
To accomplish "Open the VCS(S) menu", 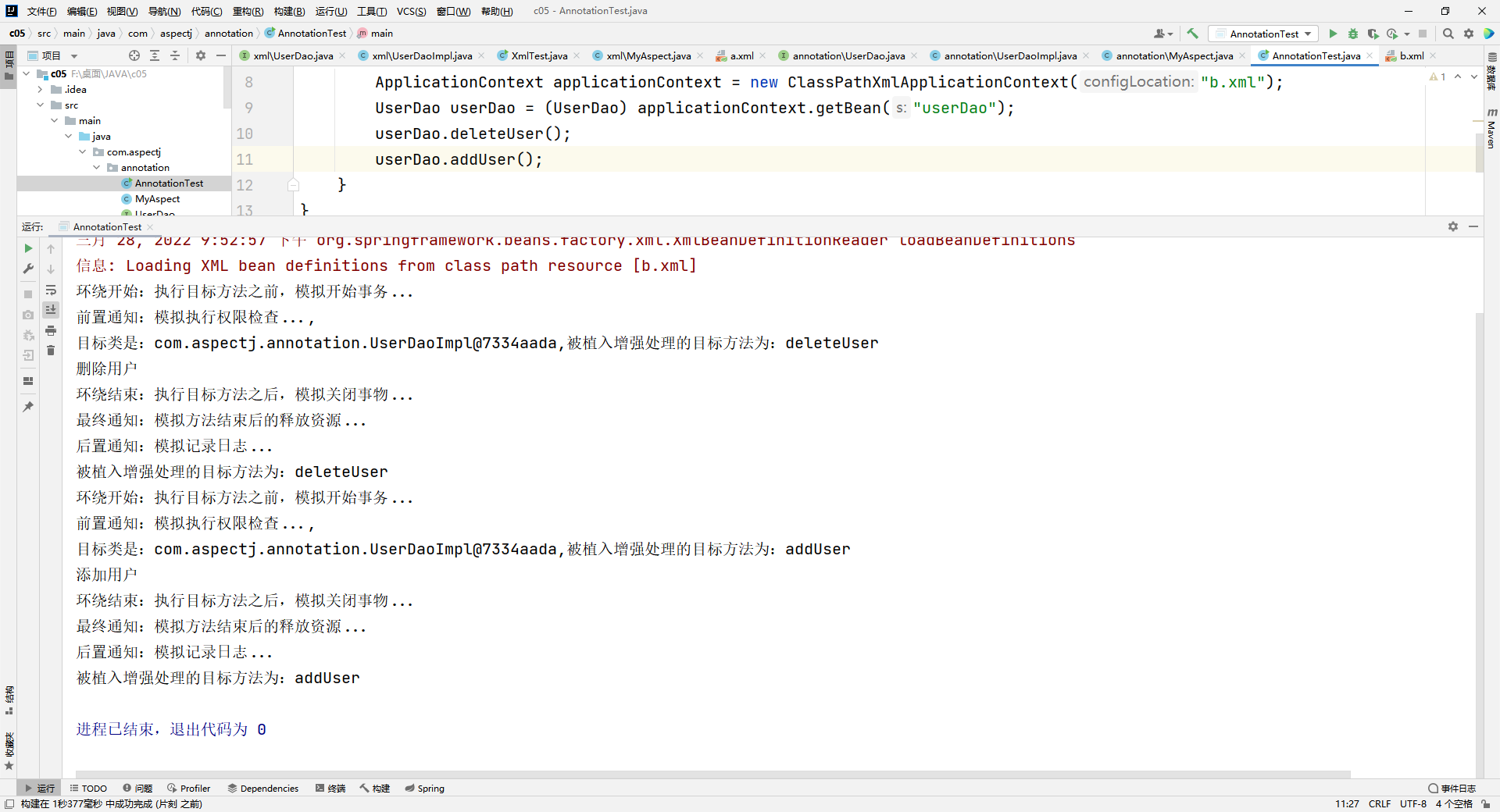I will [x=411, y=11].
